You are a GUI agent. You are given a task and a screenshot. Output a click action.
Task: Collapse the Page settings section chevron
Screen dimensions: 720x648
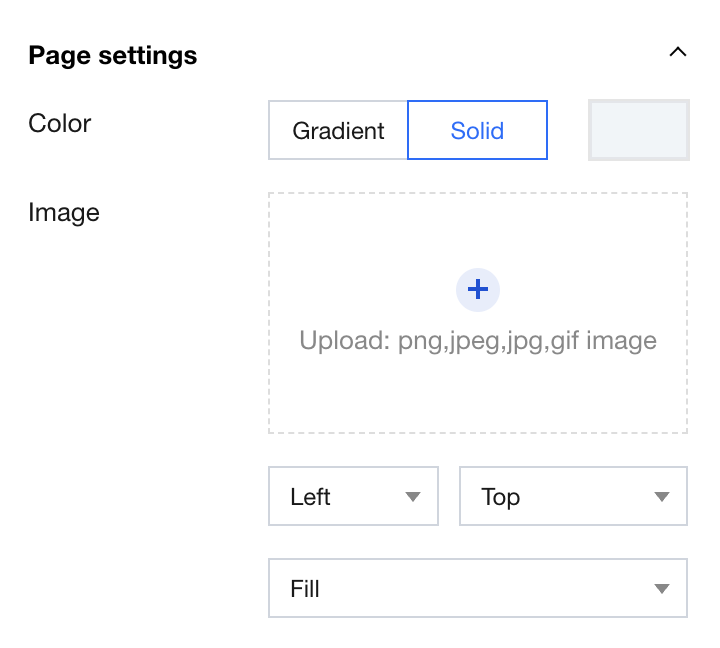click(678, 52)
